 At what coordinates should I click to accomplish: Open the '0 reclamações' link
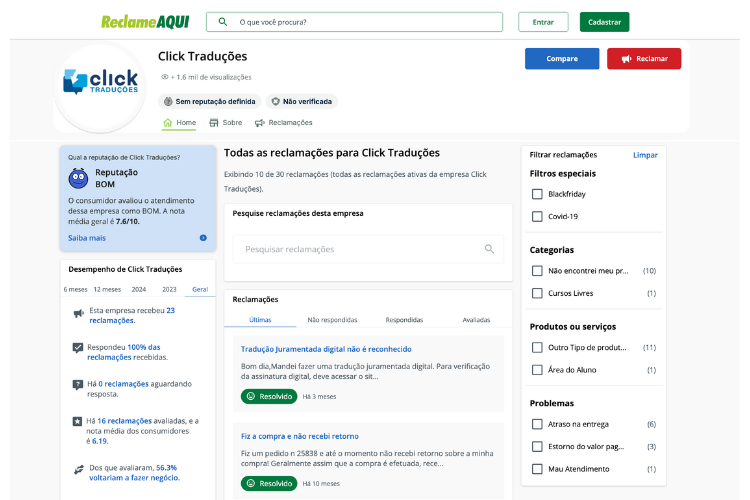(123, 384)
